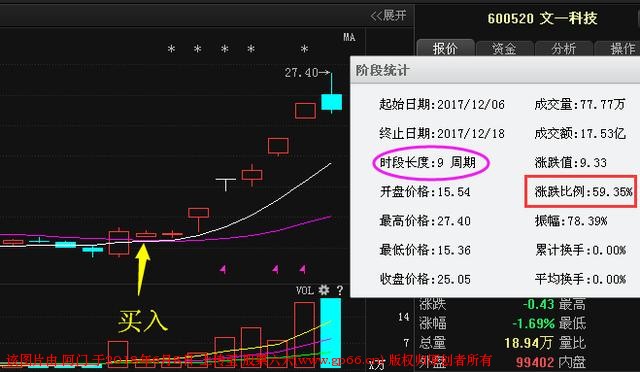
Task: Click the rightmost asterisk marker above the chart
Action: (x=304, y=49)
